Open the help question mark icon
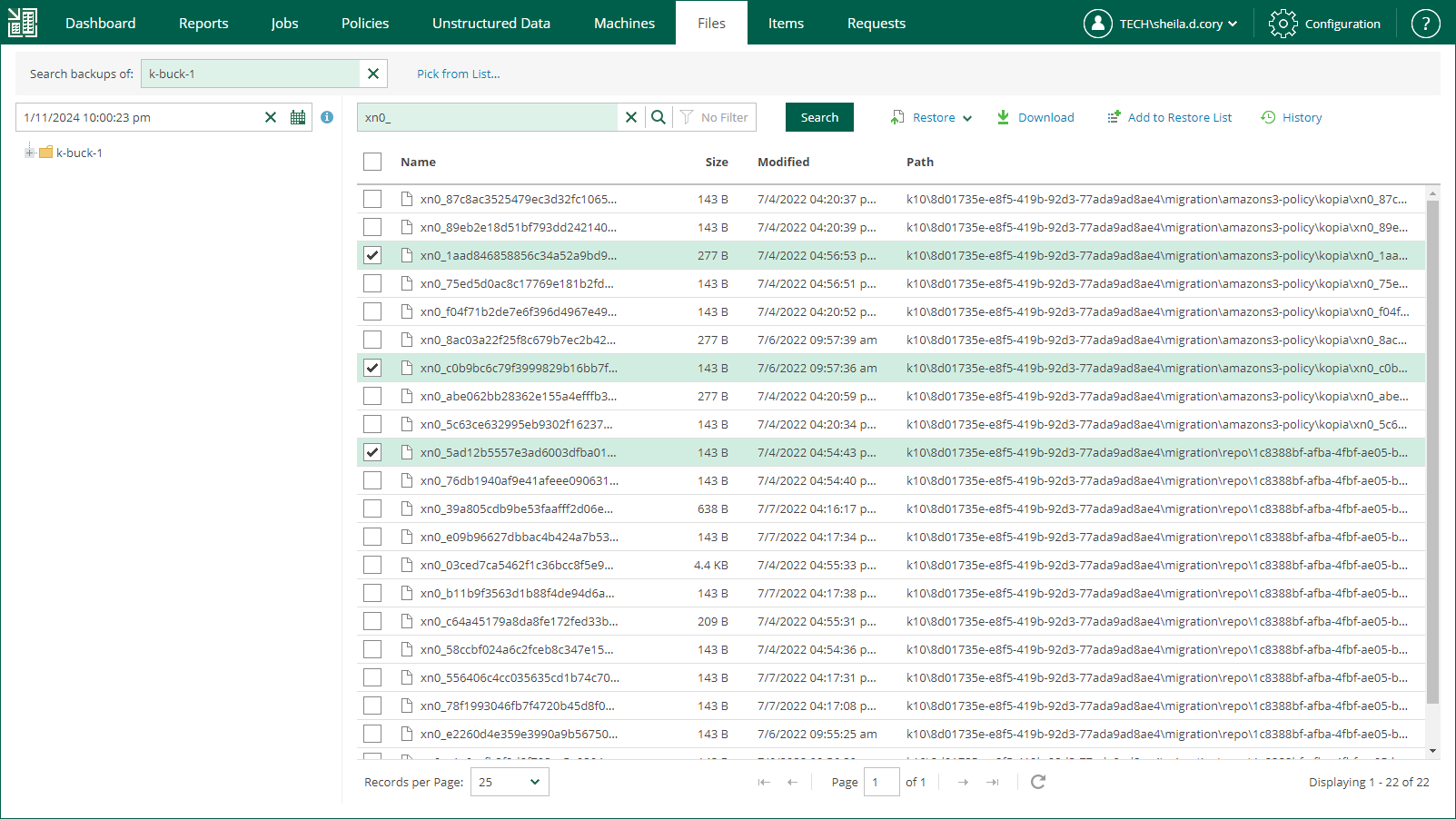Screen dimensions: 1456x819 (1425, 24)
